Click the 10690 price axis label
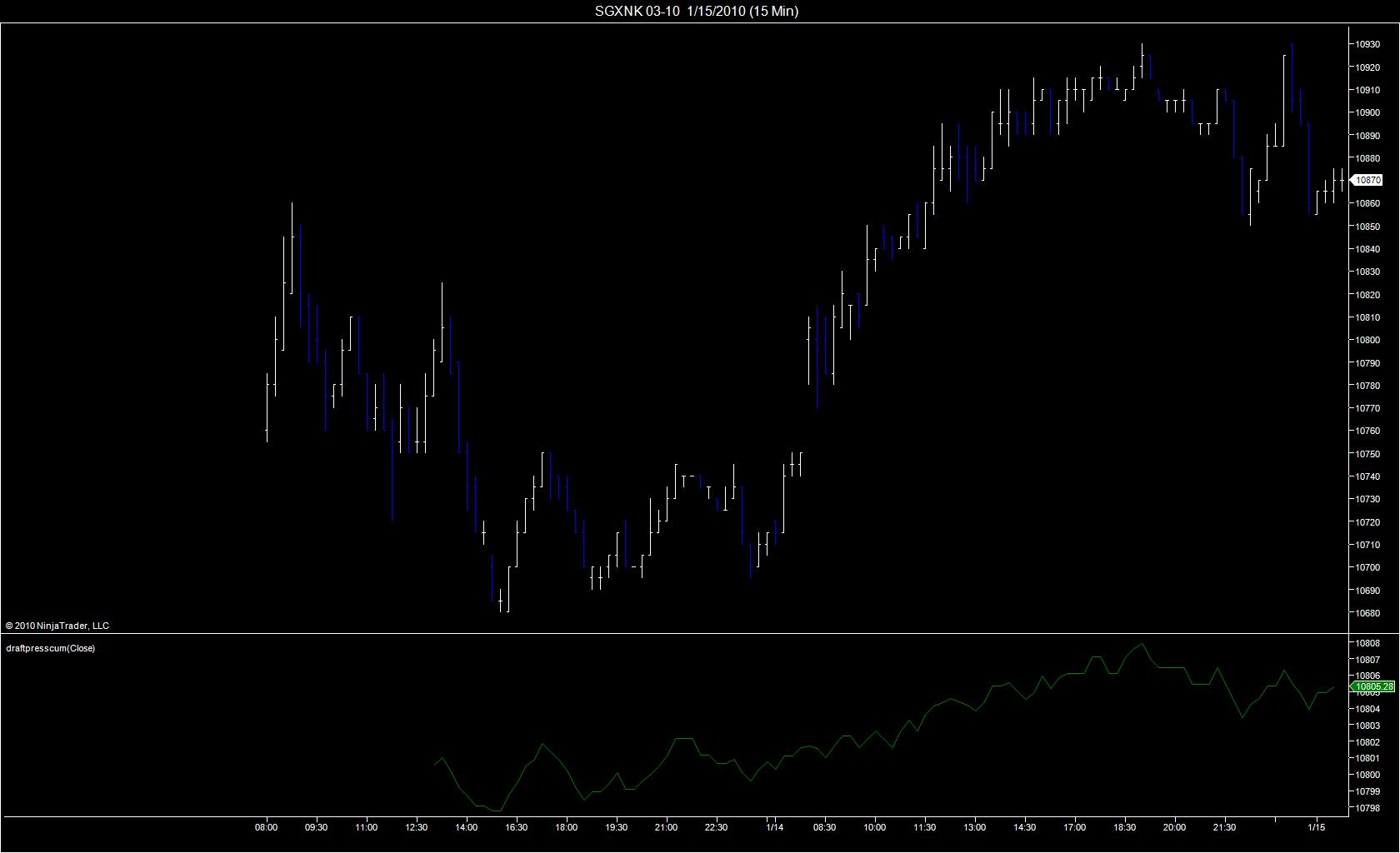Image resolution: width=1400 pixels, height=853 pixels. [1367, 591]
